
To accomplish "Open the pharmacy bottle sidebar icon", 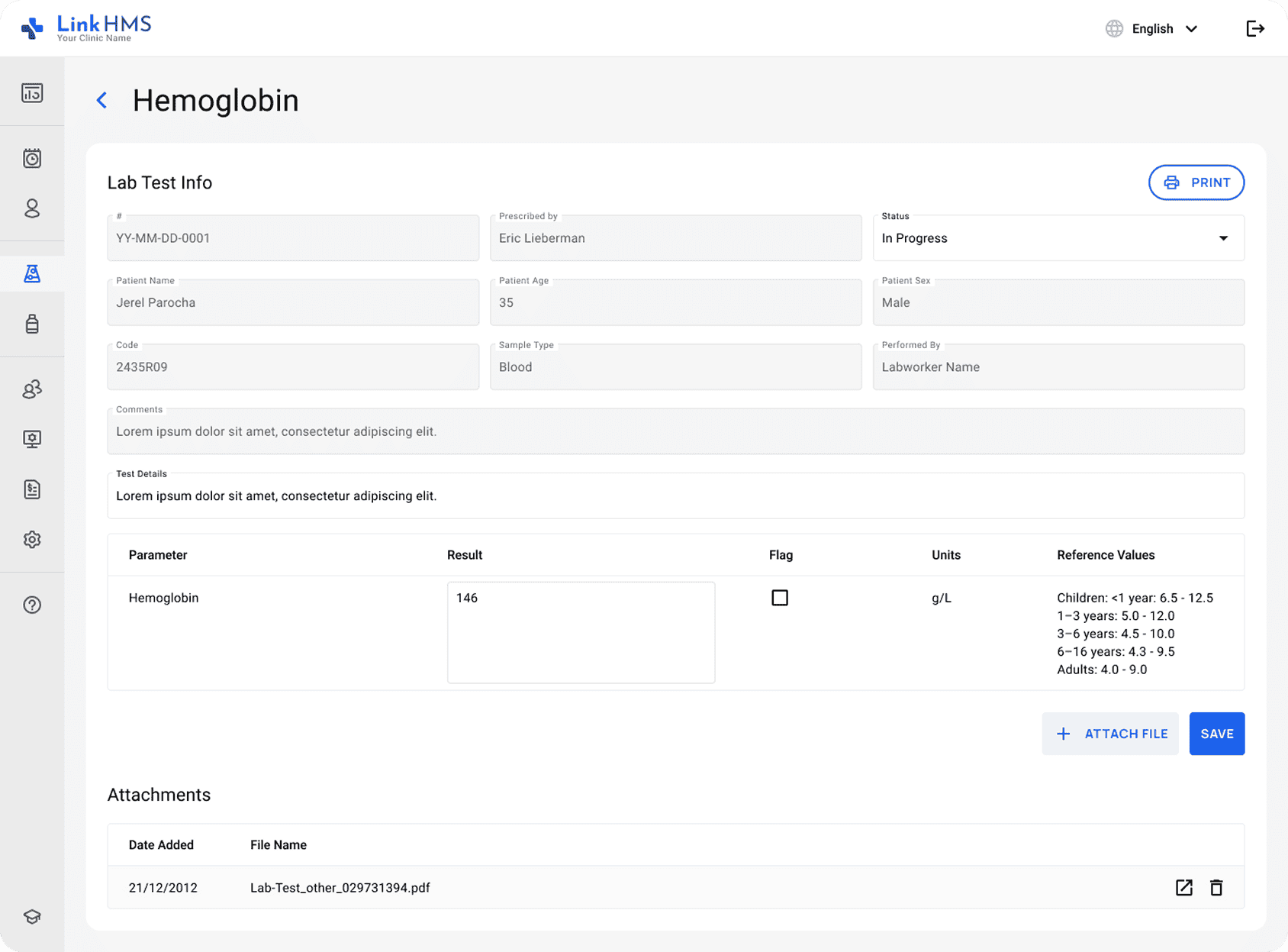I will click(32, 324).
